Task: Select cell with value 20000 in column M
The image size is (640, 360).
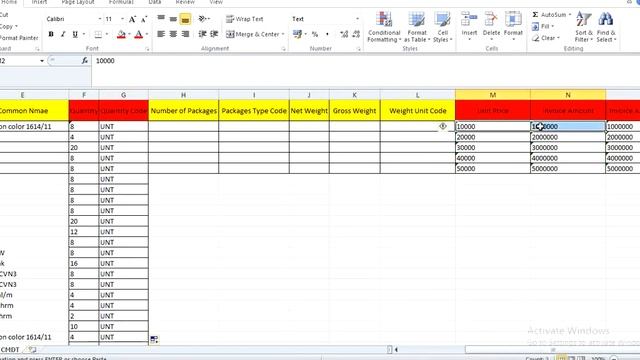Action: (493, 137)
